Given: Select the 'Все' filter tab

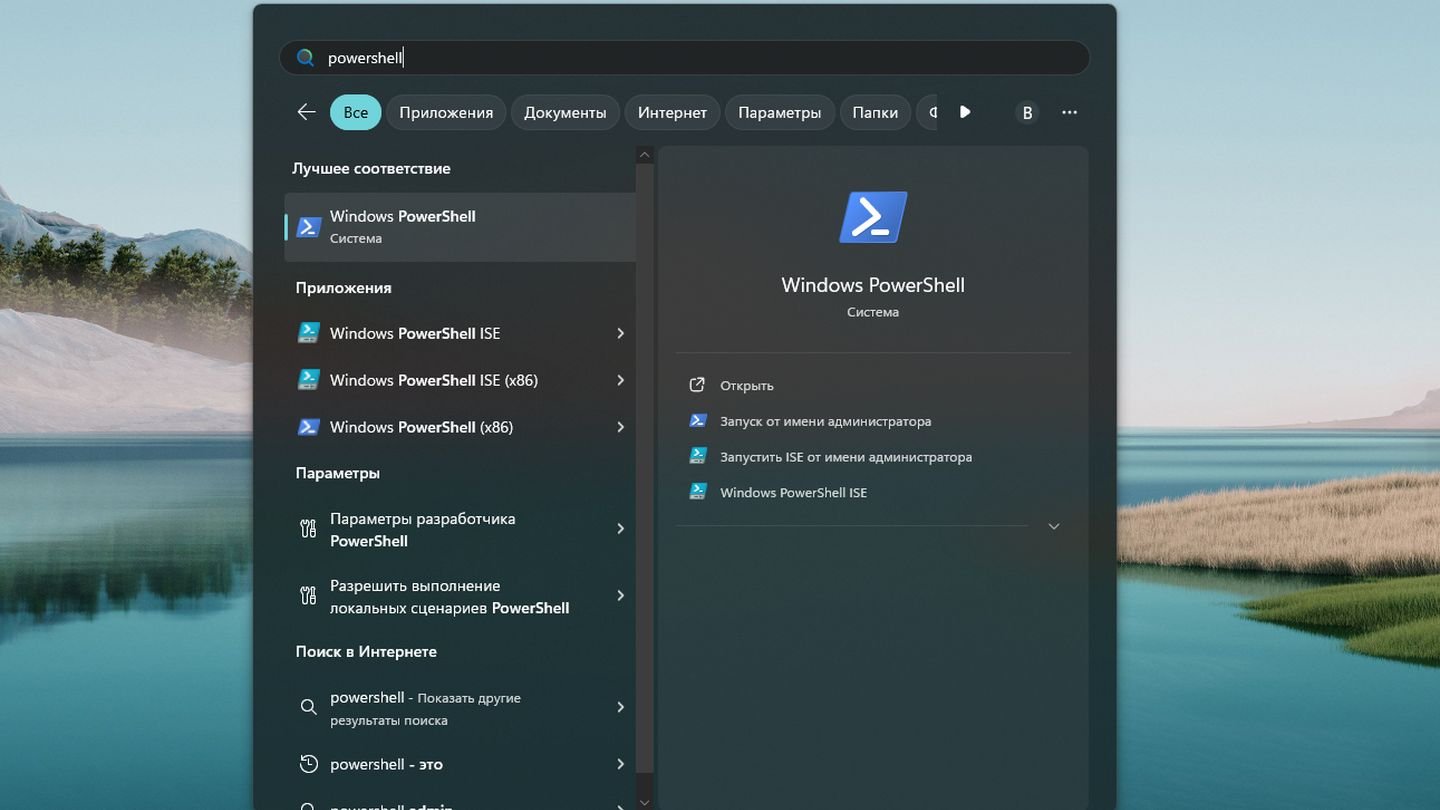Looking at the screenshot, I should click(x=356, y=112).
